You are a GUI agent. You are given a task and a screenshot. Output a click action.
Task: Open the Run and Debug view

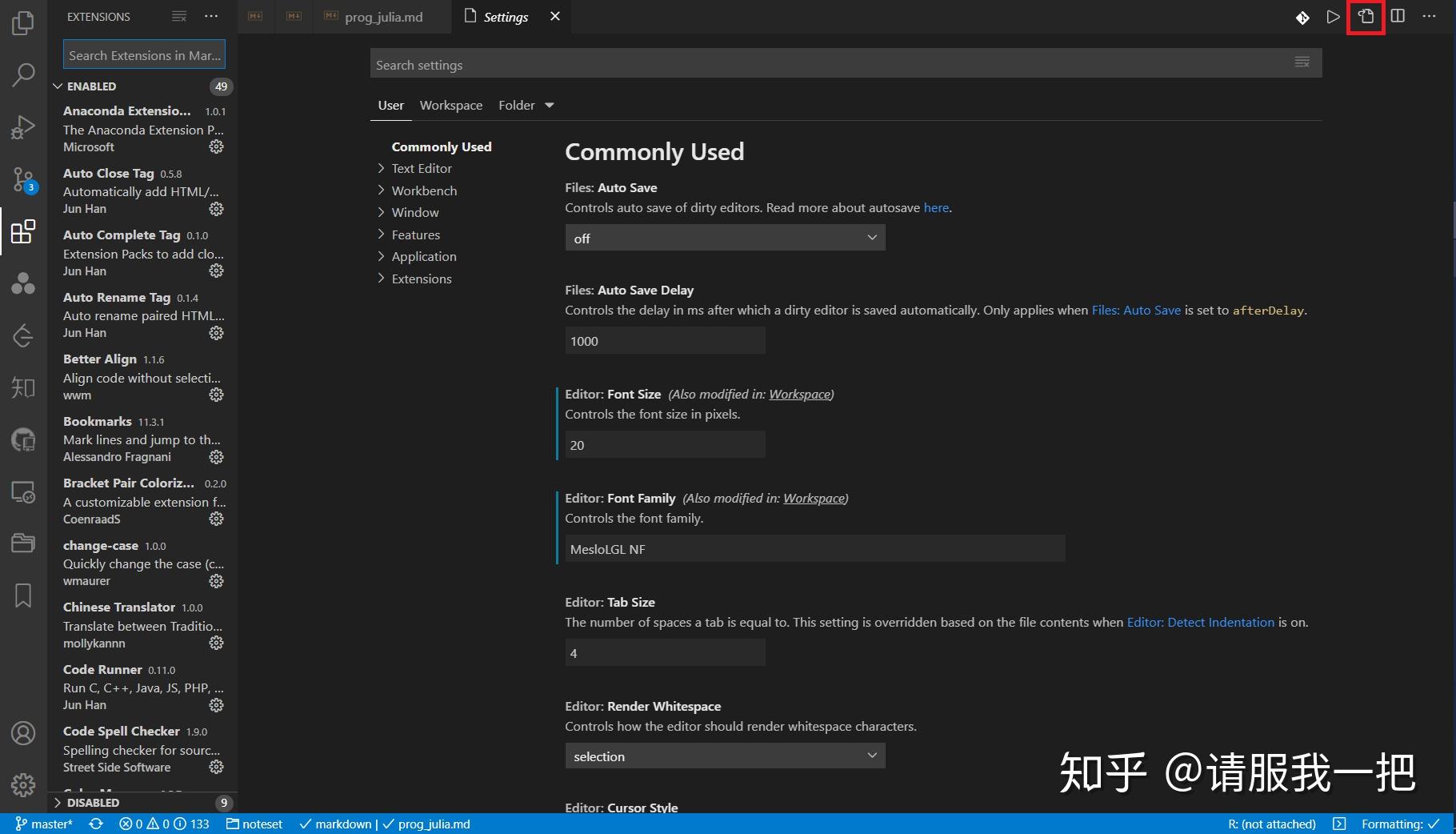coord(23,126)
